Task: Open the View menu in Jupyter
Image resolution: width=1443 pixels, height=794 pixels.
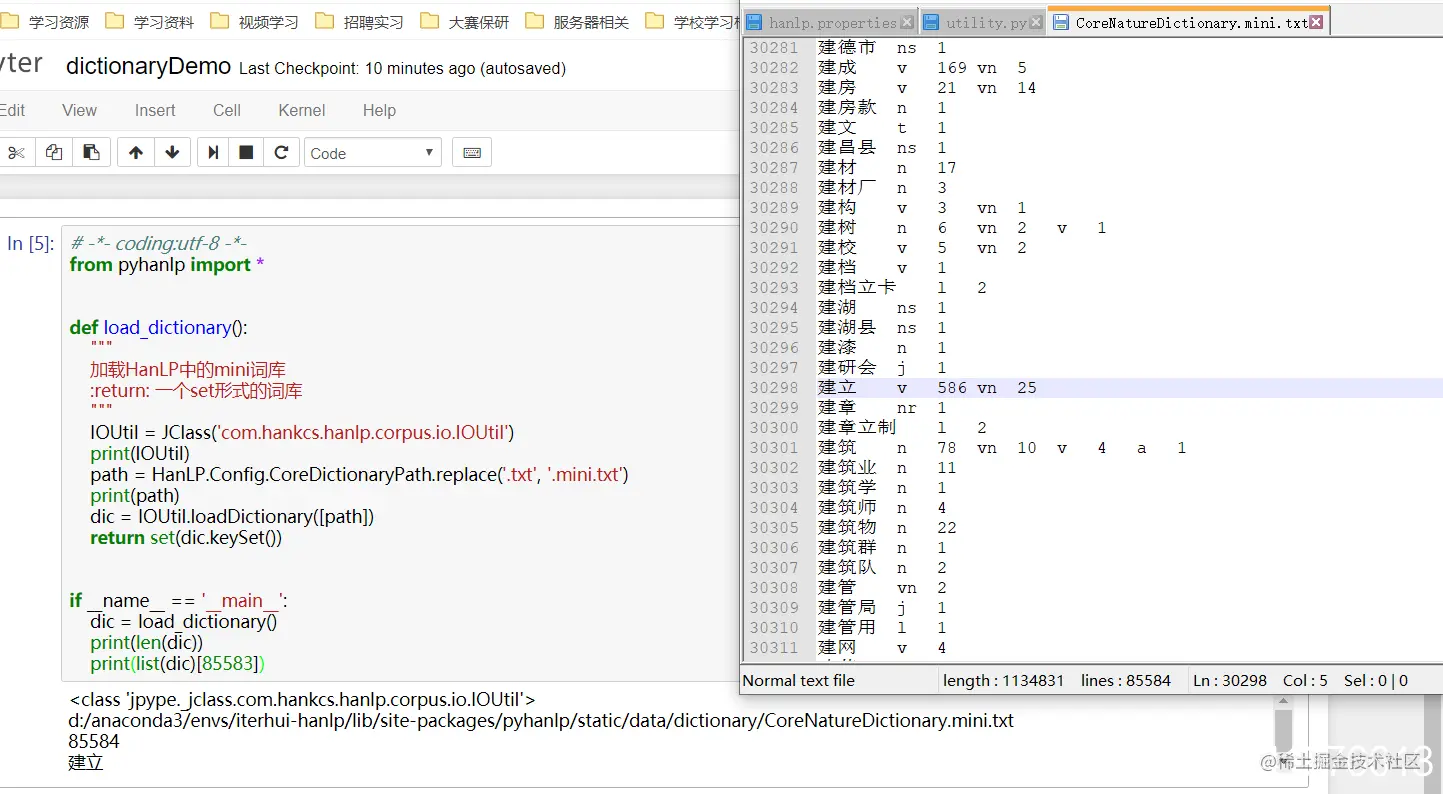Action: pos(79,110)
